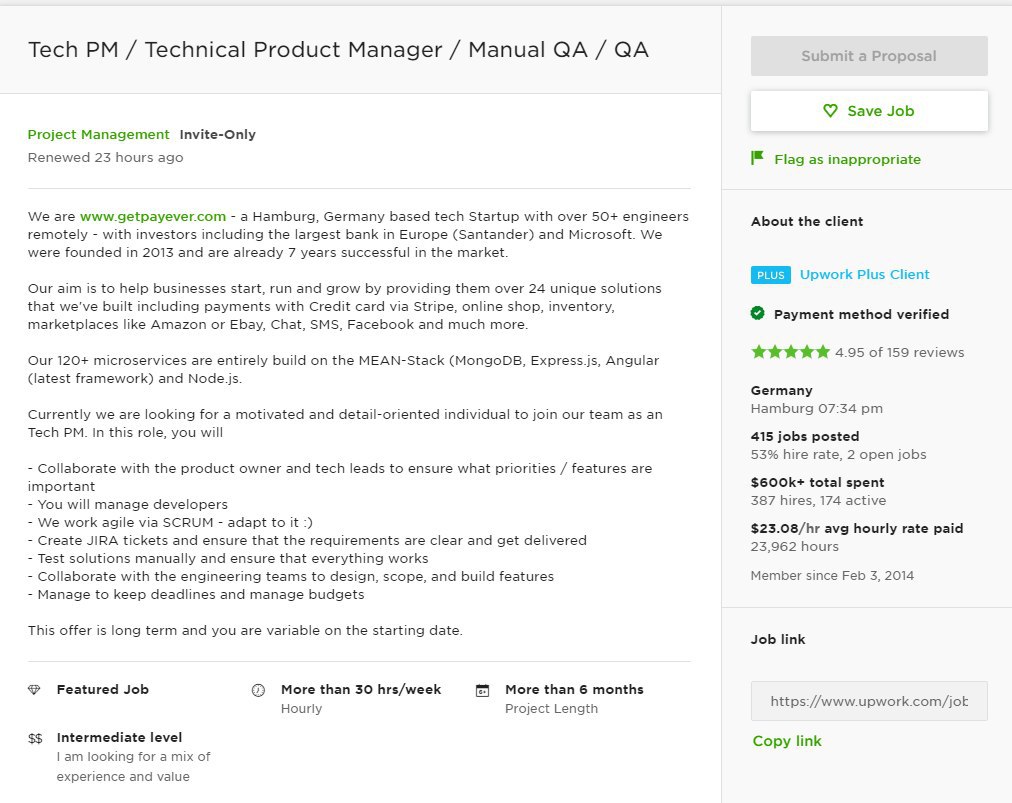This screenshot has width=1012, height=803.
Task: Save this job with Save Job button
Action: point(869,111)
